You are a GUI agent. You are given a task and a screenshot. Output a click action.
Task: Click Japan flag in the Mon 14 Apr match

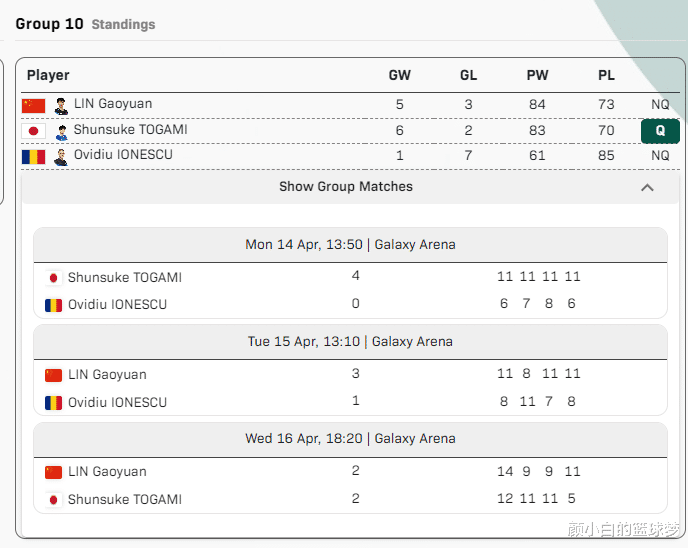click(54, 278)
